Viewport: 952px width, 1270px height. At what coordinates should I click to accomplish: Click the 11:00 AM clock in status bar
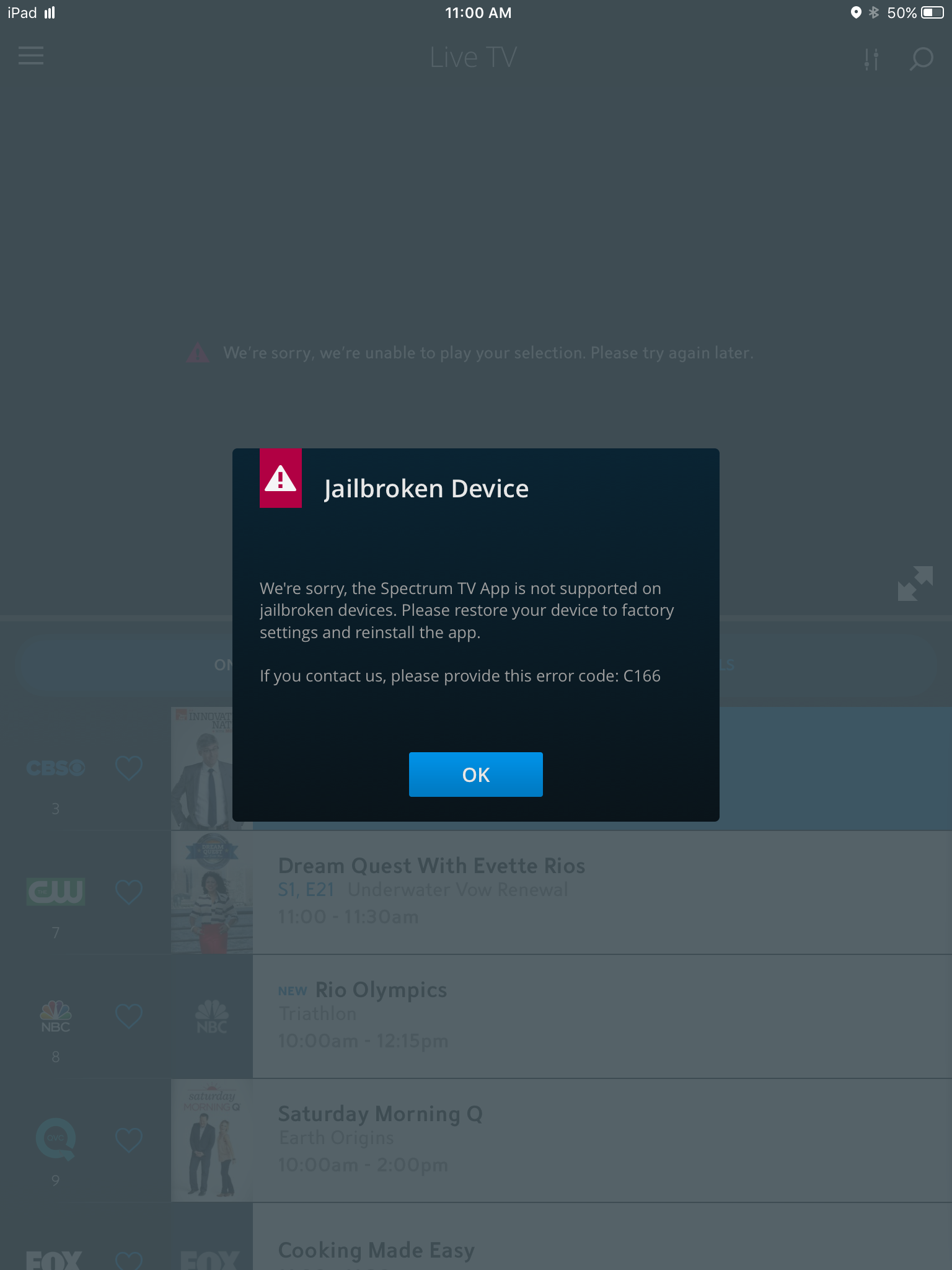pos(478,13)
